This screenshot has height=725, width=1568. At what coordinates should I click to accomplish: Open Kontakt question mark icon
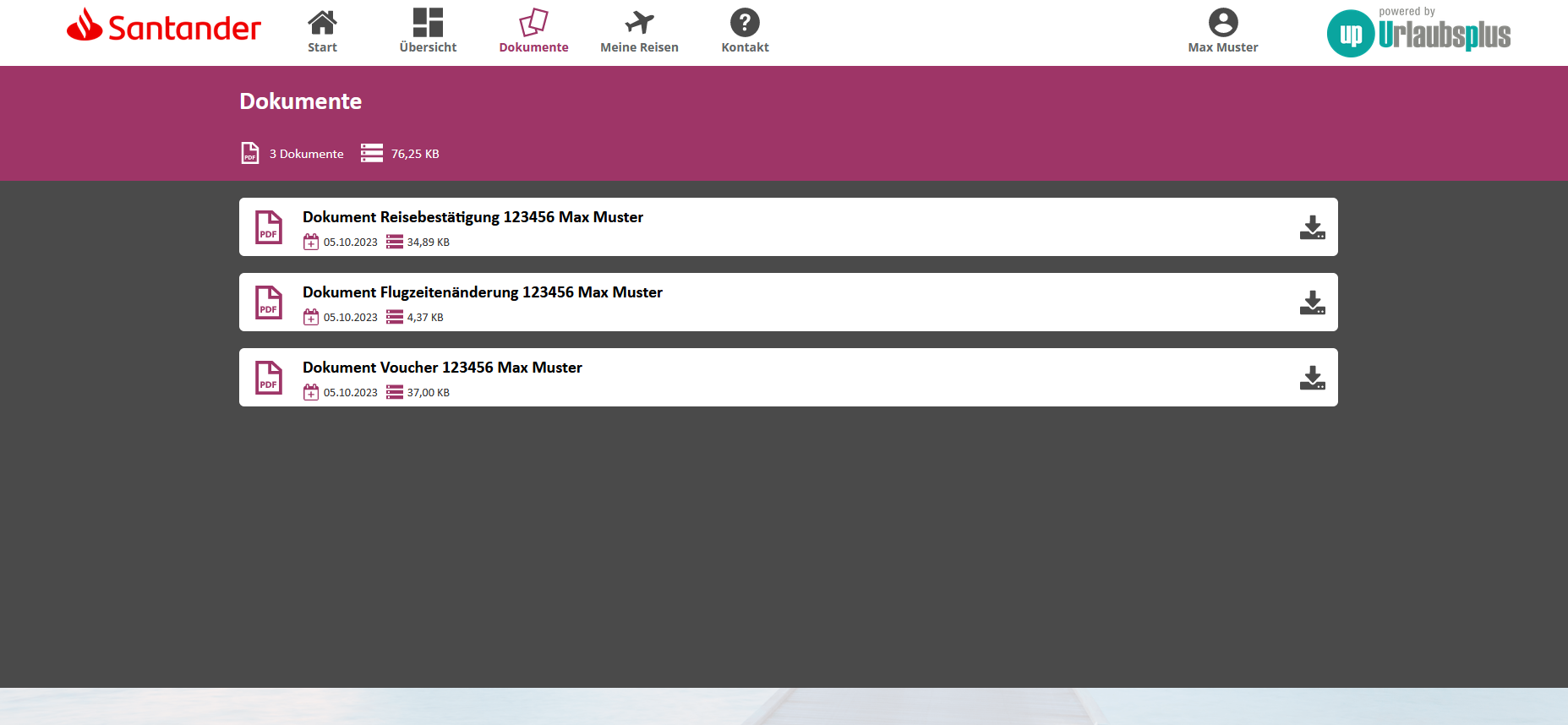point(745,23)
